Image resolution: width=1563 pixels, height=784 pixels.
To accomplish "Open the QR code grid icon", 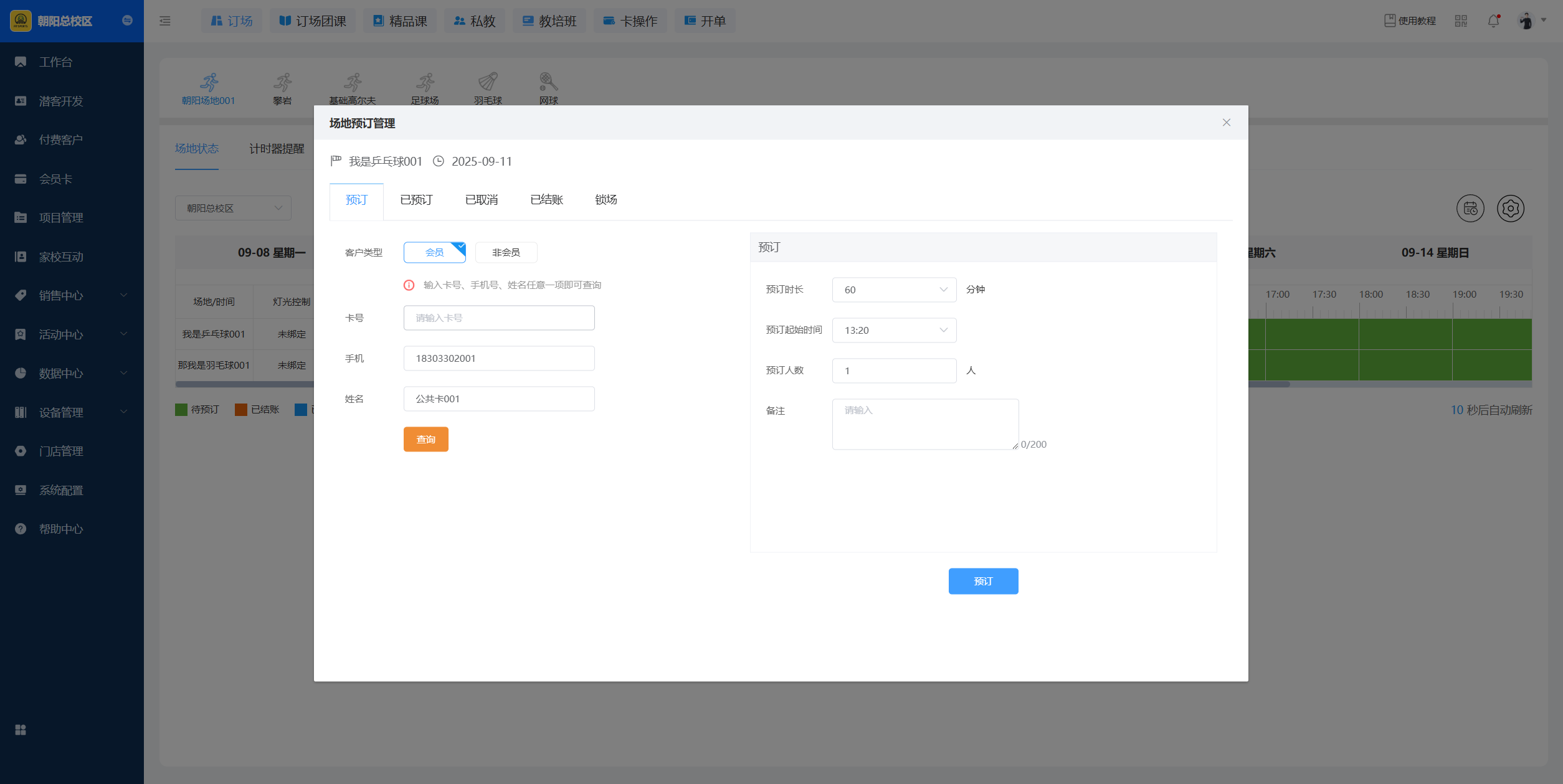I will point(1461,21).
